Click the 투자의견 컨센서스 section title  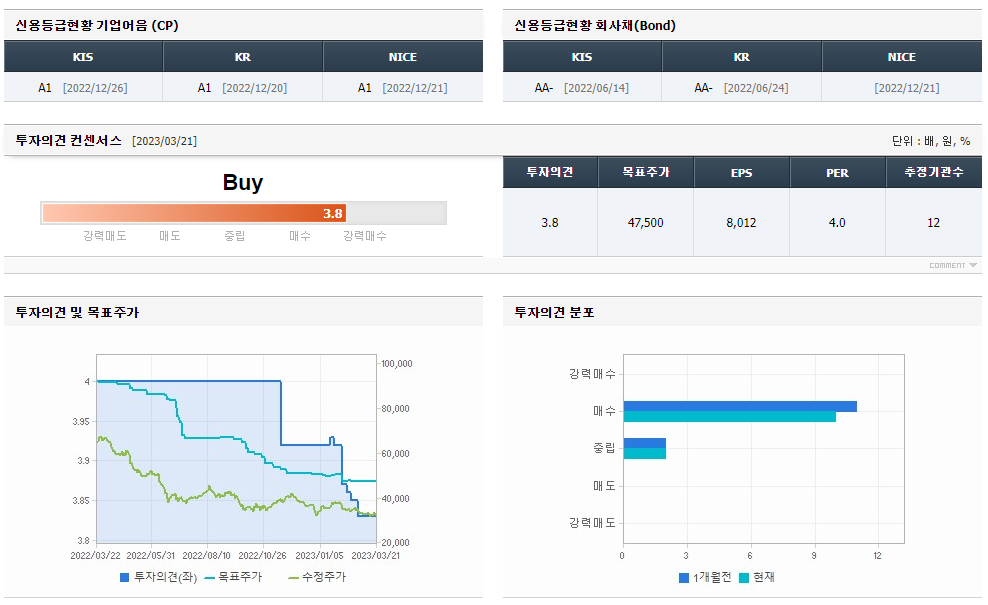click(x=69, y=140)
